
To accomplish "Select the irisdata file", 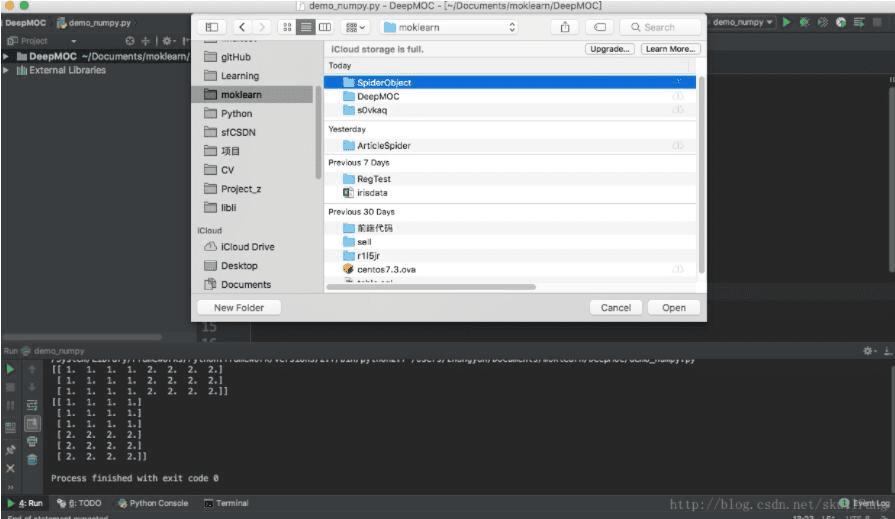I will [x=510, y=192].
